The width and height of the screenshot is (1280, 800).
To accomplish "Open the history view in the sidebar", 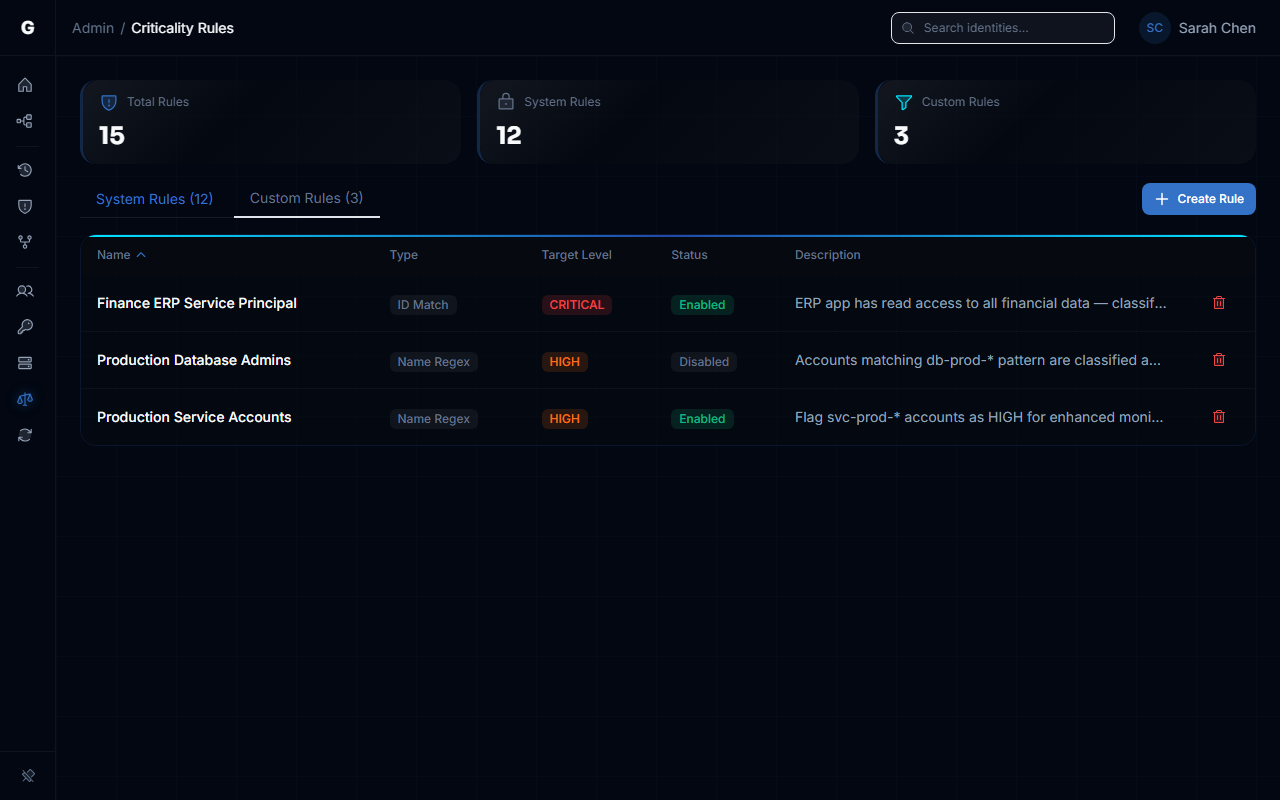I will (x=25, y=170).
